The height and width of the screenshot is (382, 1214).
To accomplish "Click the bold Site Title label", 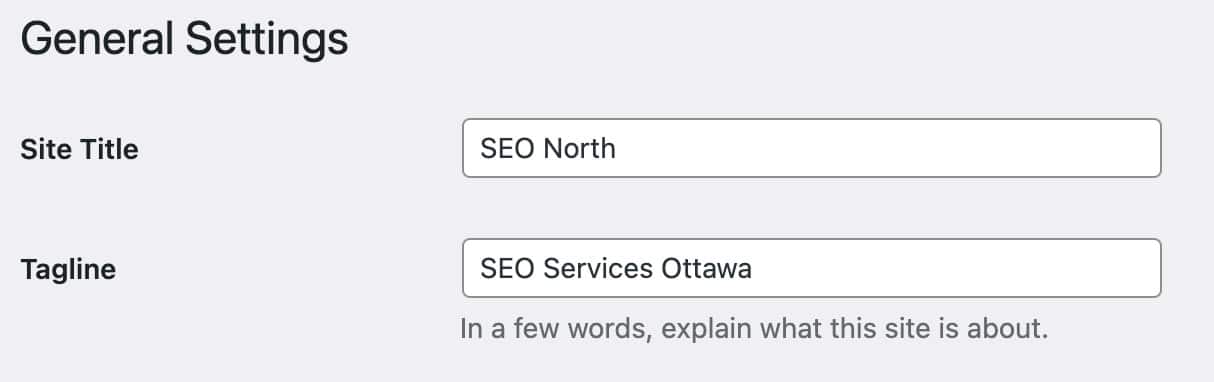I will [79, 149].
